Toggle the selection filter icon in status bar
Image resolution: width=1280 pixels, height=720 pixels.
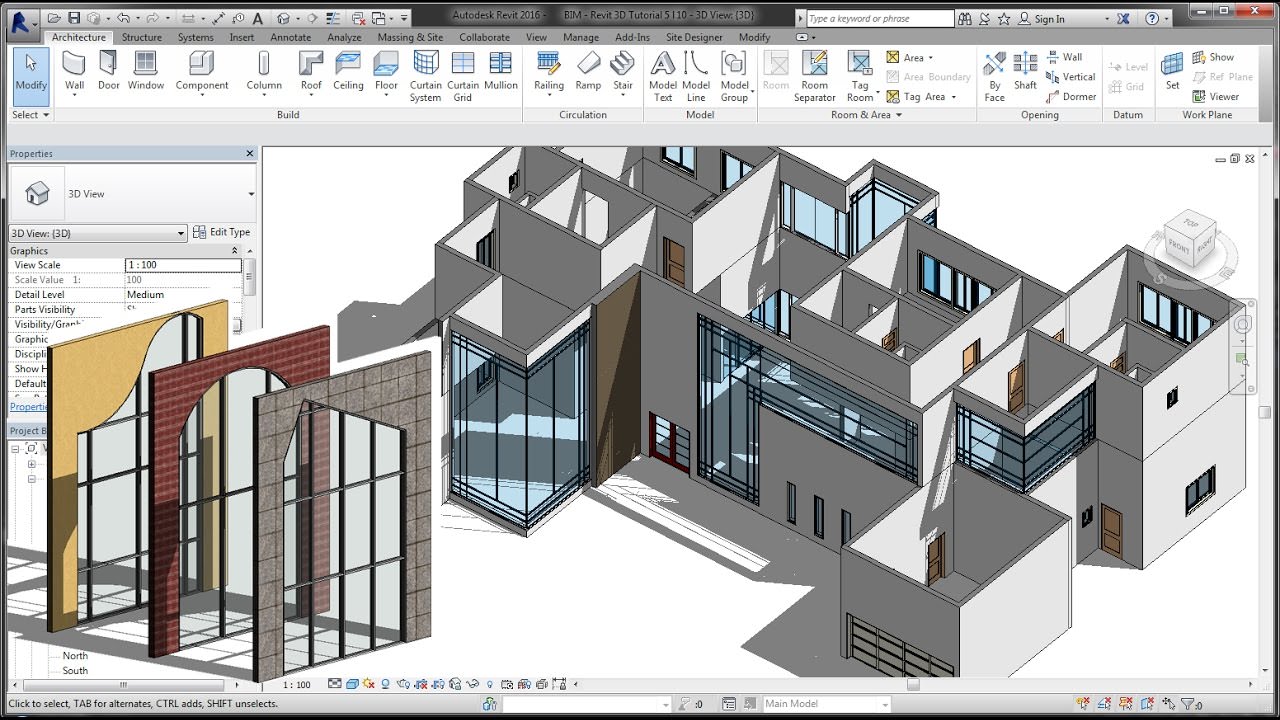tap(1192, 704)
